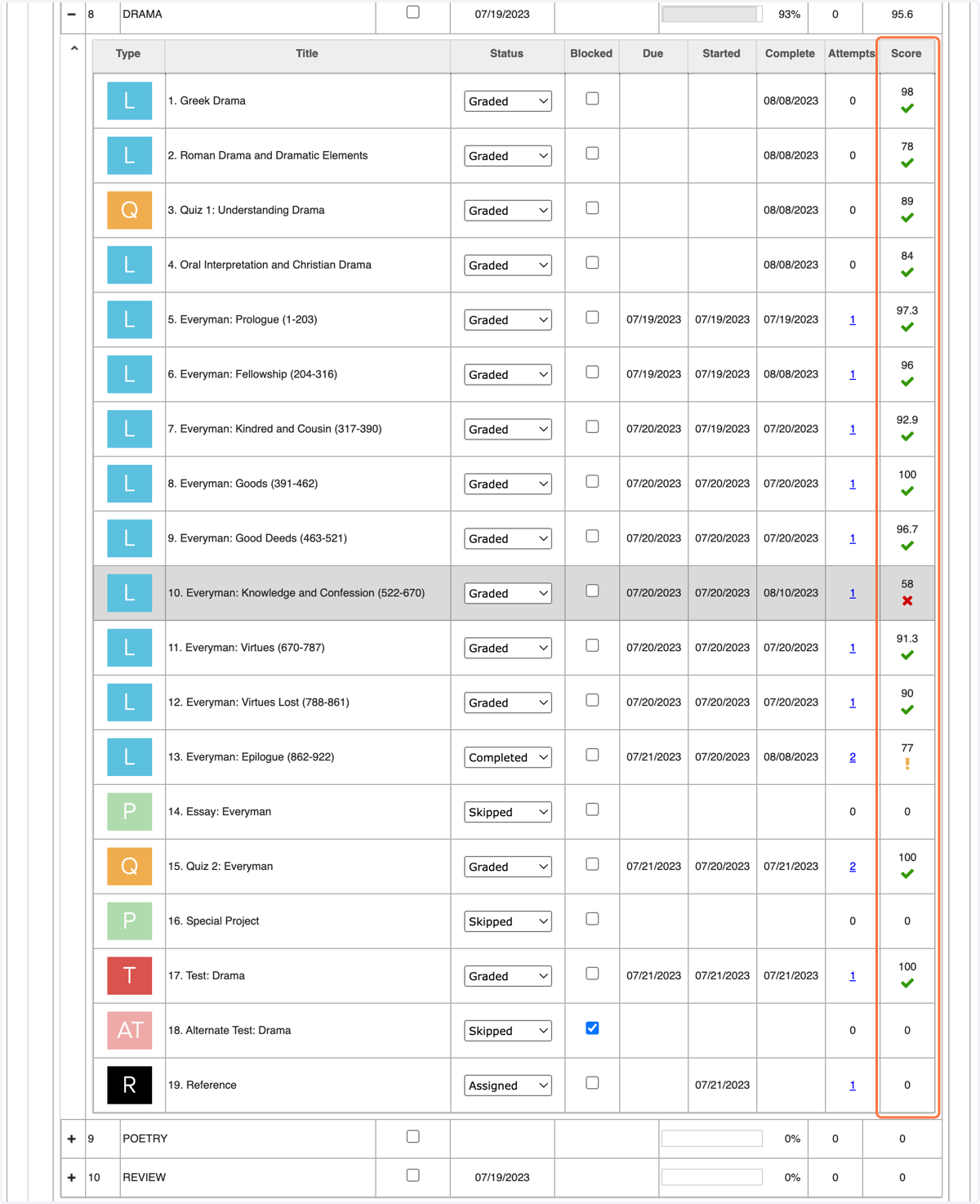
Task: Expand the REVIEW unit with the plus button
Action: (72, 1178)
